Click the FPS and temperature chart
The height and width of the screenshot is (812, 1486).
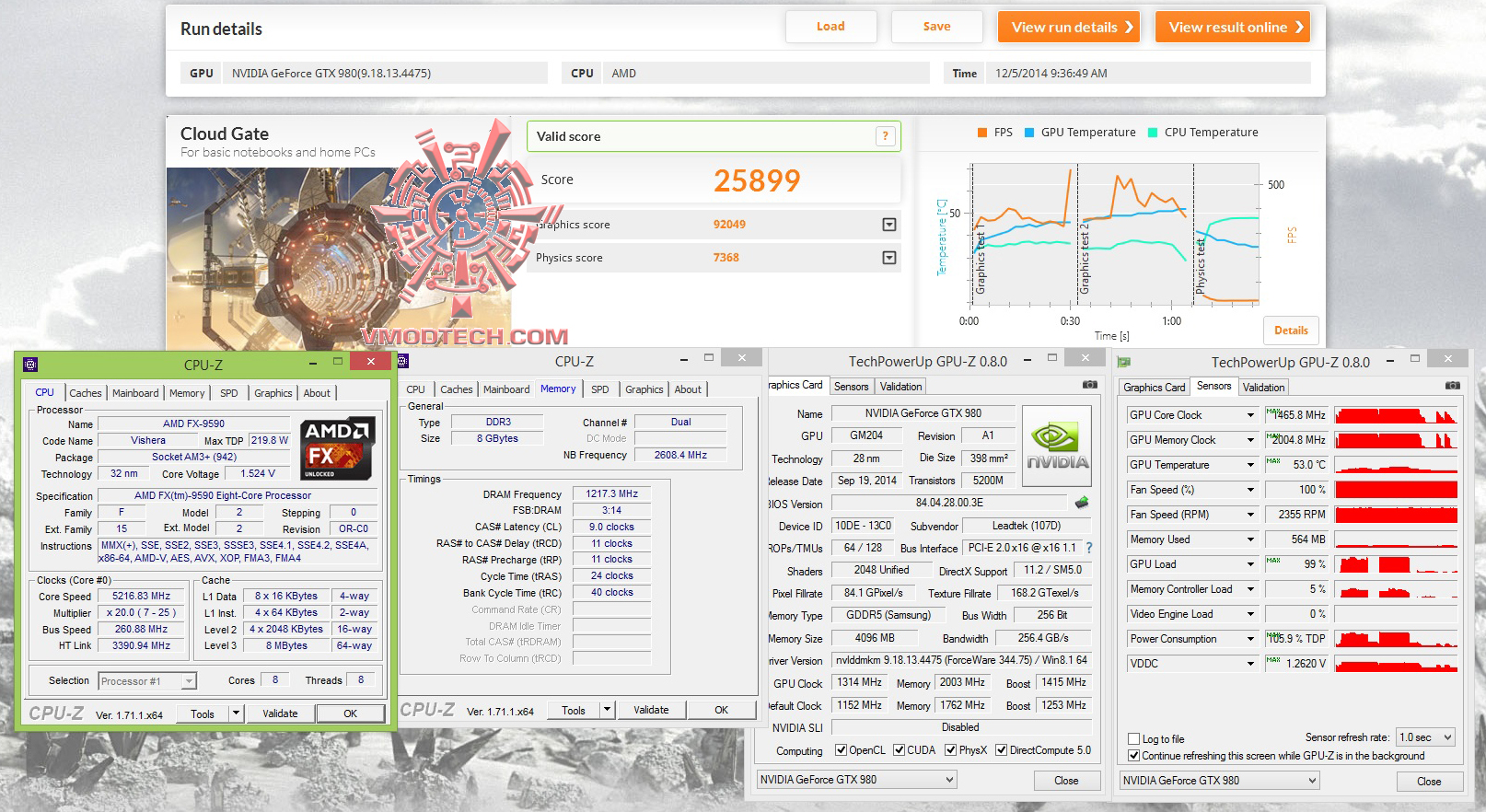(x=1115, y=234)
